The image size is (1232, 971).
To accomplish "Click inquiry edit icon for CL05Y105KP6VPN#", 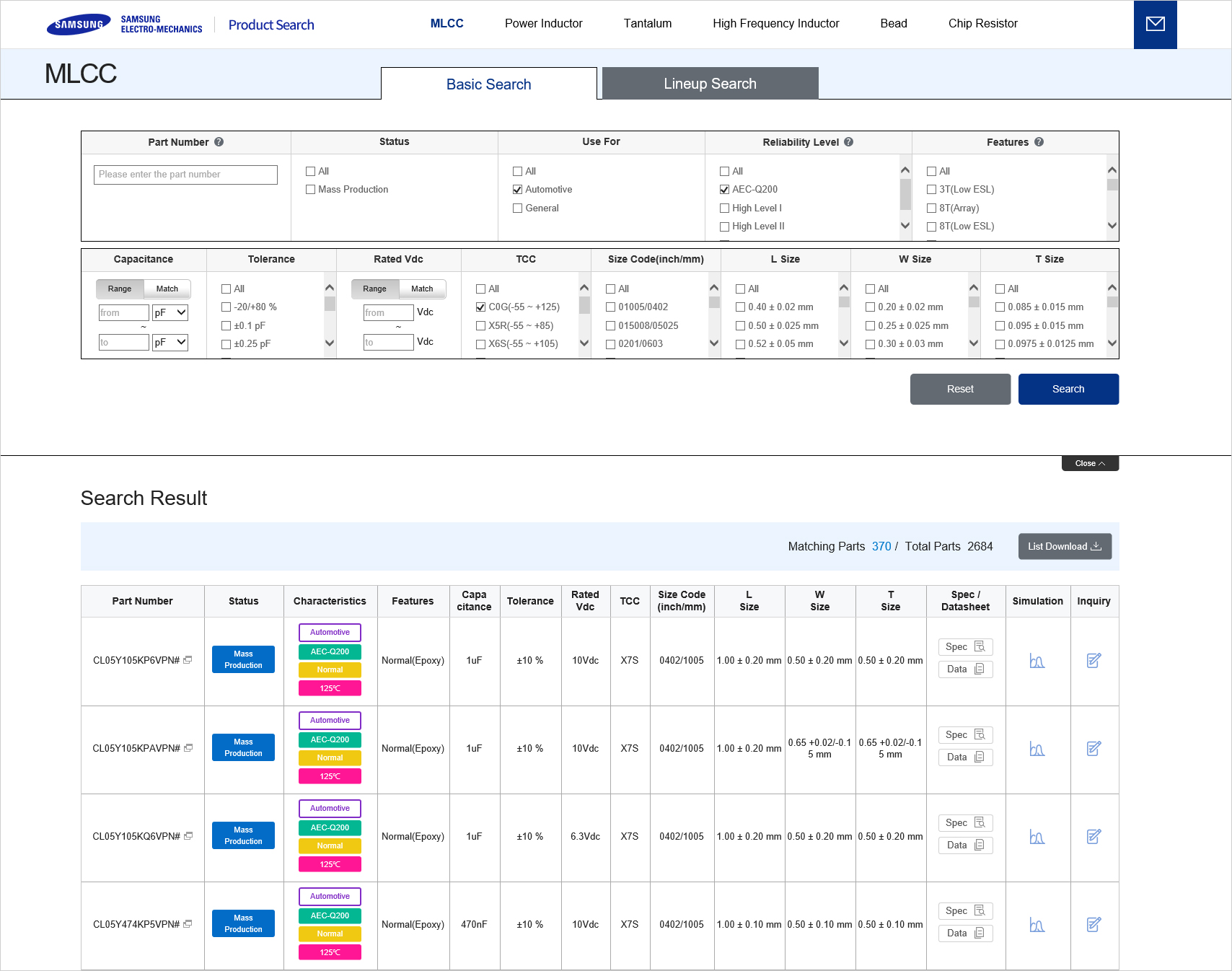I will 1094,660.
